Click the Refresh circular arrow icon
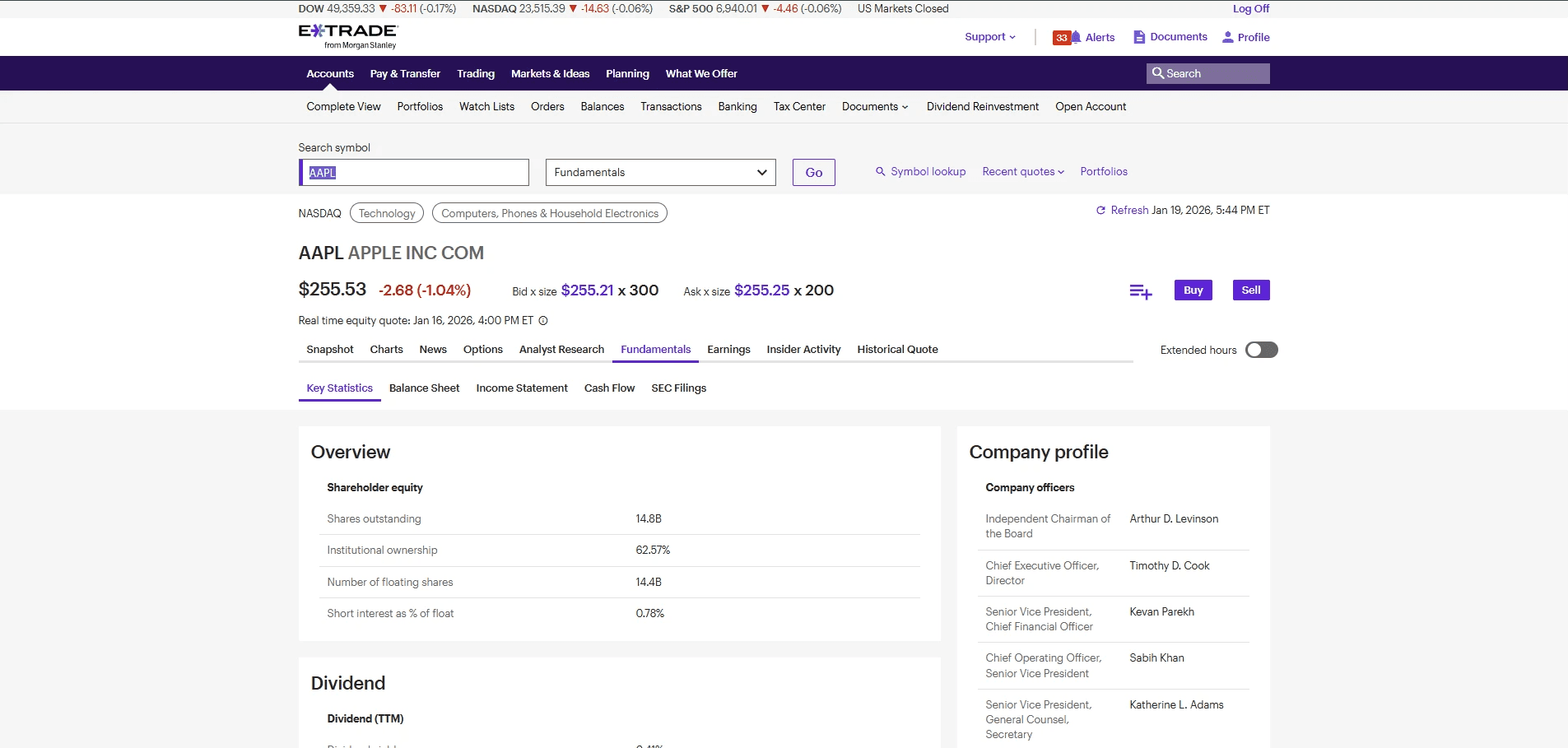This screenshot has height=748, width=1568. point(1100,211)
